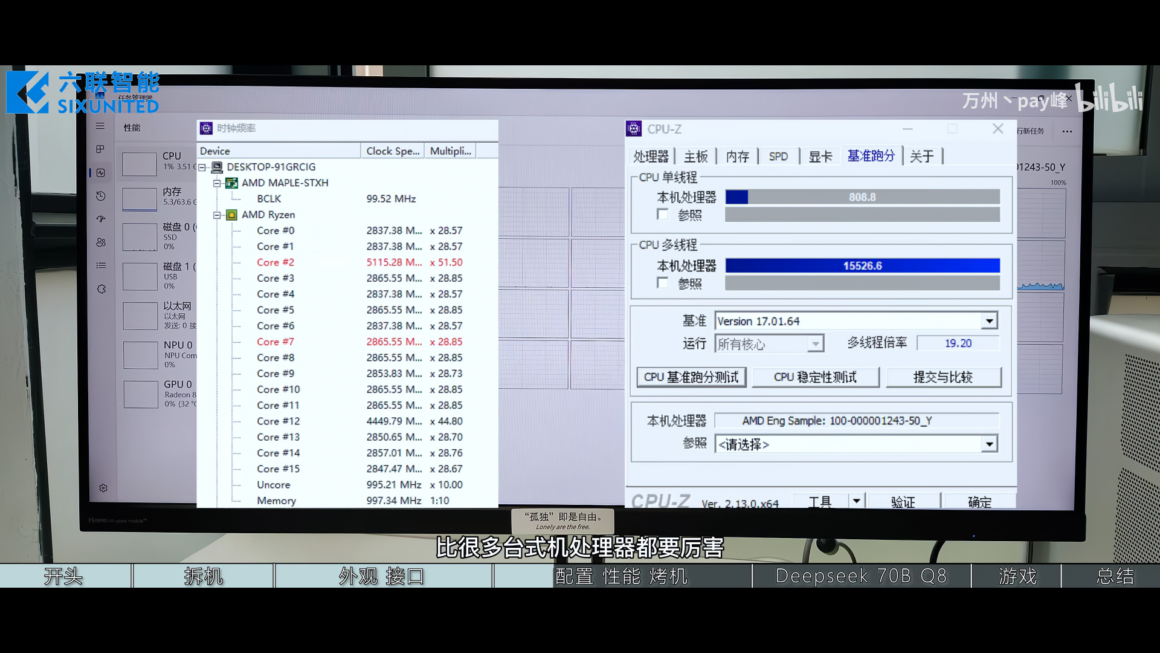Click the DESKTOP-91GRCIG computer icon

(x=217, y=167)
